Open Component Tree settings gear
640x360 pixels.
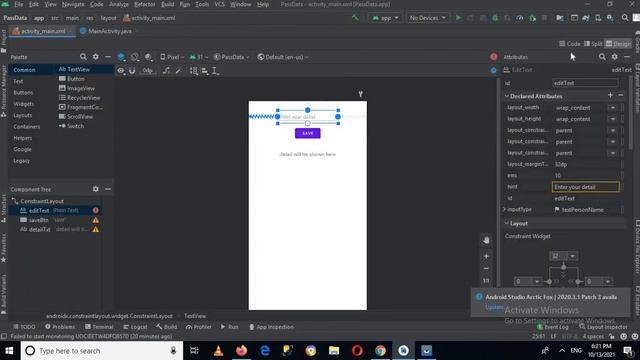96,189
